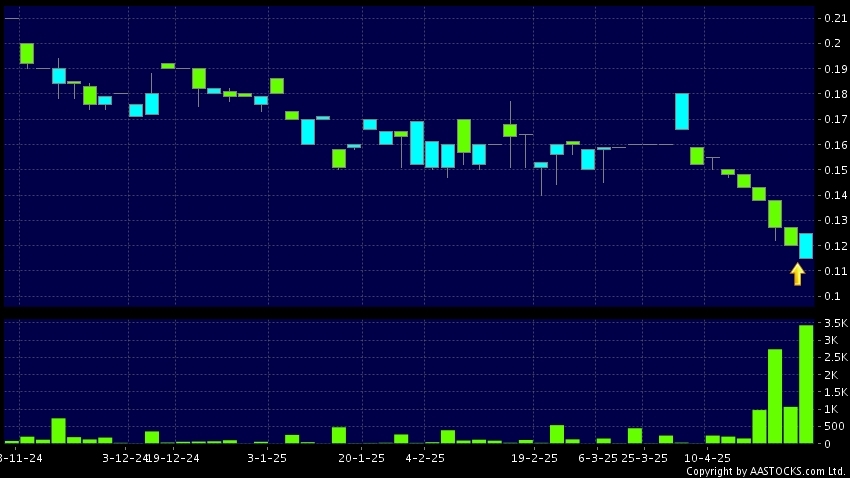Click the 0.19 price axis label
Image resolution: width=850 pixels, height=478 pixels.
pos(835,69)
